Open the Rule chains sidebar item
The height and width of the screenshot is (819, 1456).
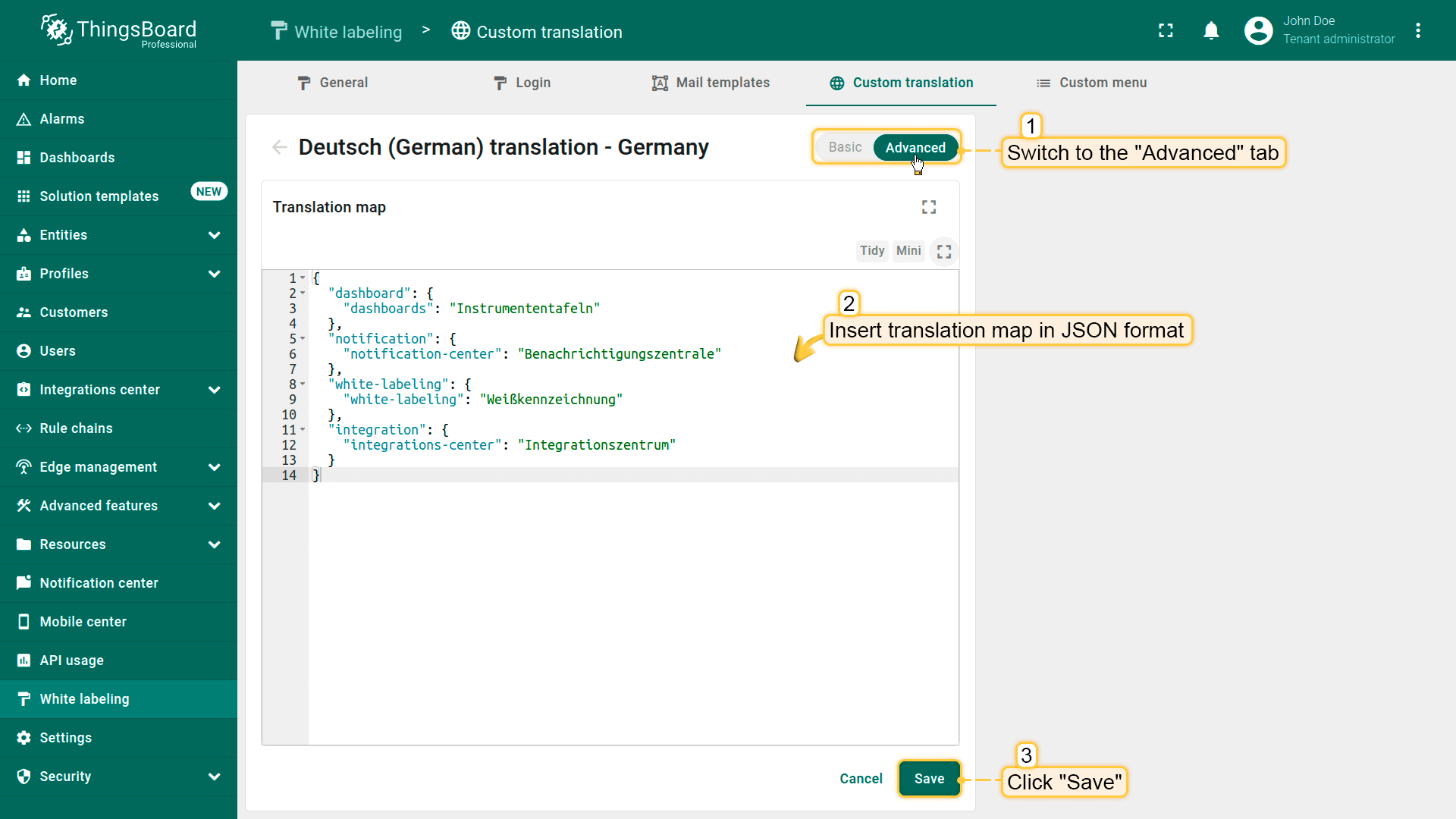[76, 428]
